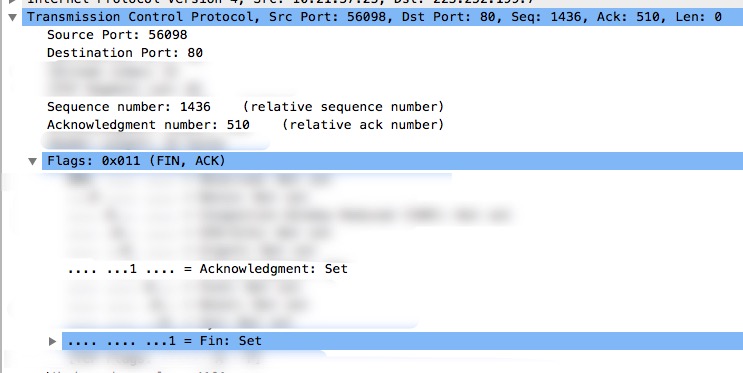Select the longest blurred line under Flags
Screen dimensions: 743x373
(288, 215)
